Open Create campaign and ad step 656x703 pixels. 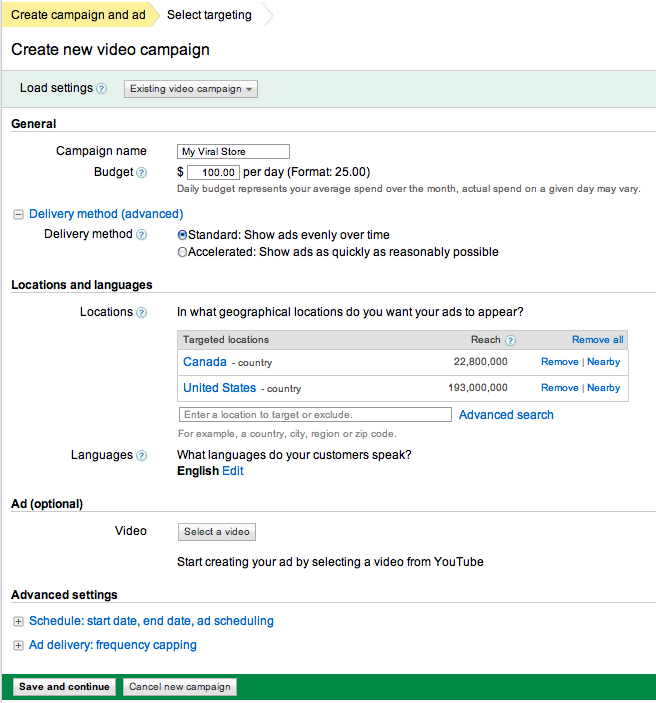[x=78, y=15]
